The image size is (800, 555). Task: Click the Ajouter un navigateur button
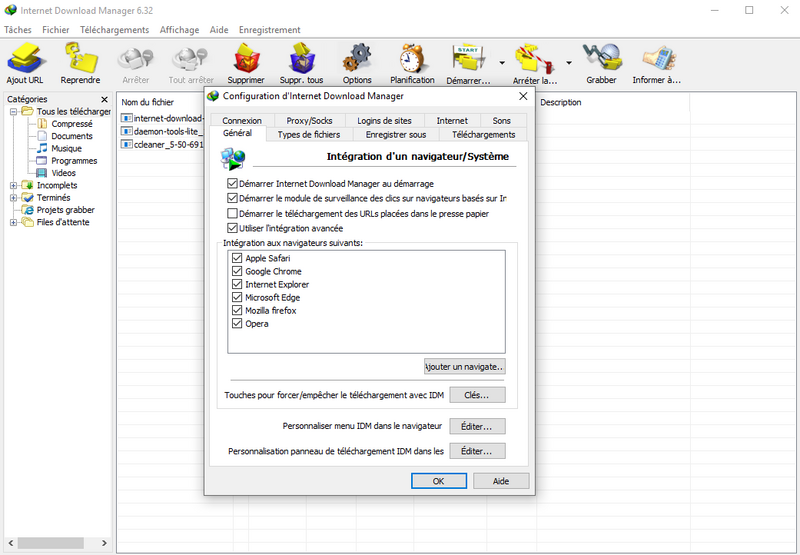click(465, 366)
